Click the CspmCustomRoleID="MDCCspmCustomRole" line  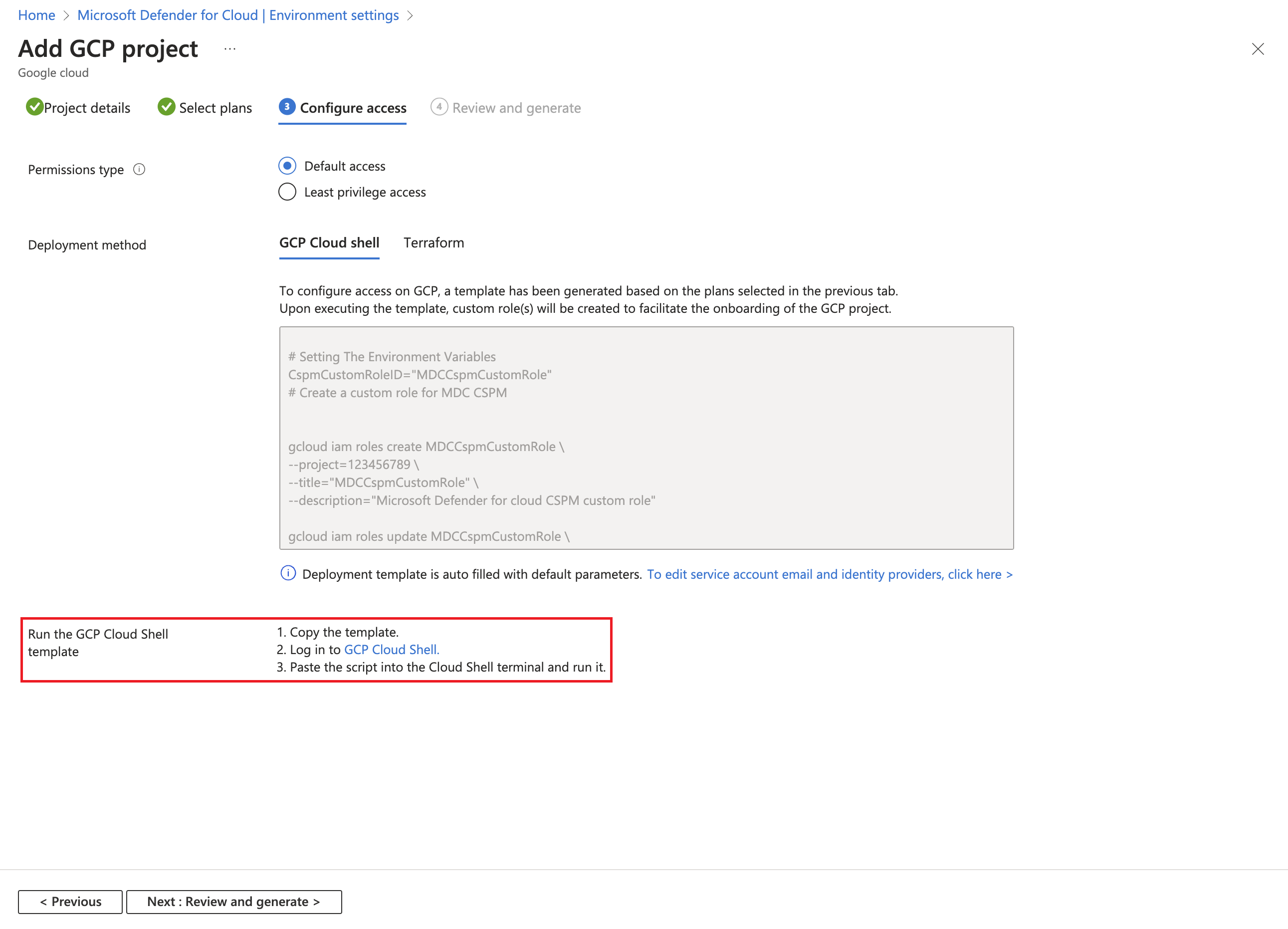coord(420,375)
